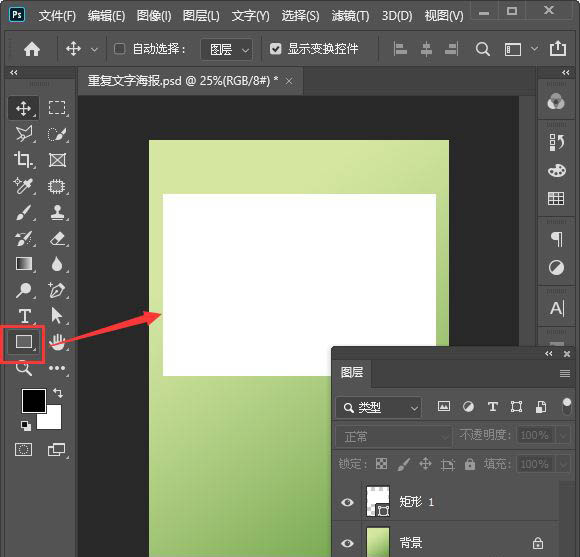Hide the 矩形 1 layer
The image size is (580, 557).
(347, 502)
